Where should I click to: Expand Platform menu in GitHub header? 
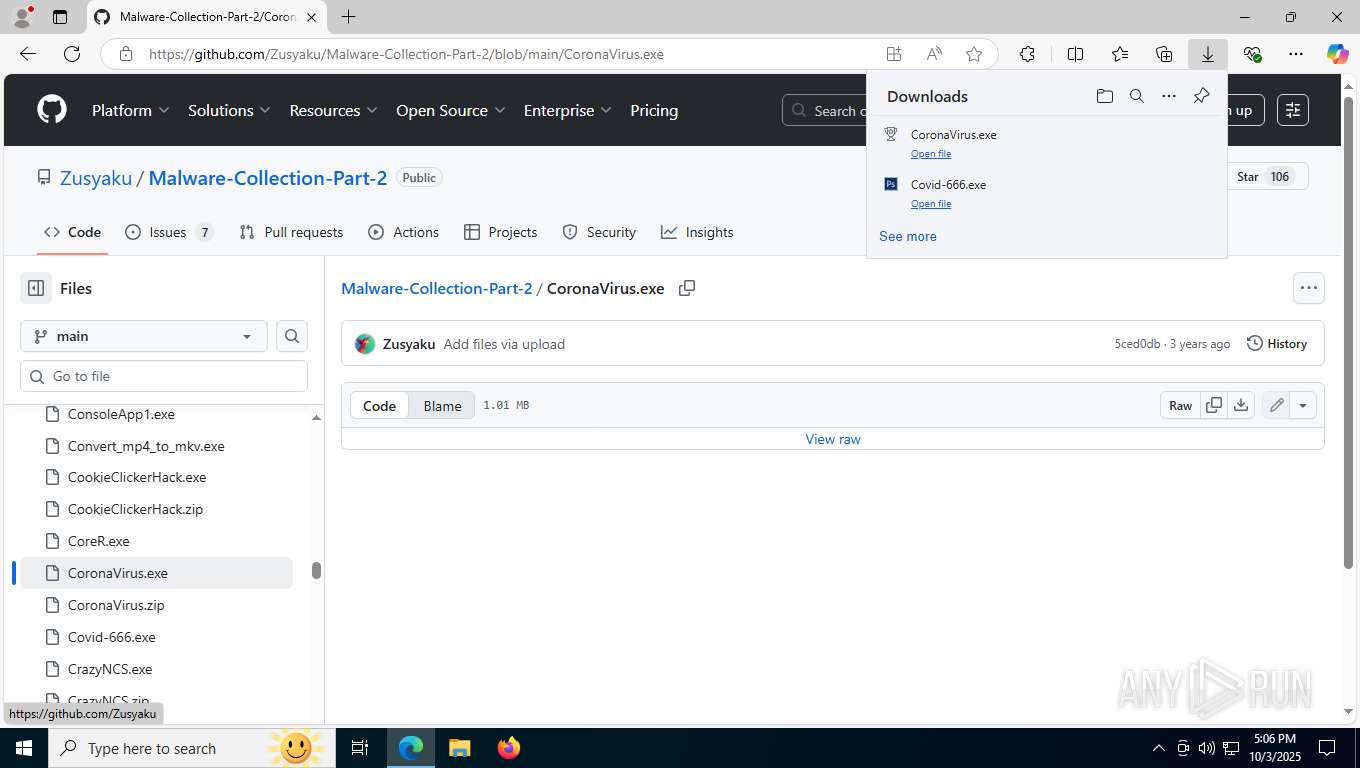tap(130, 110)
